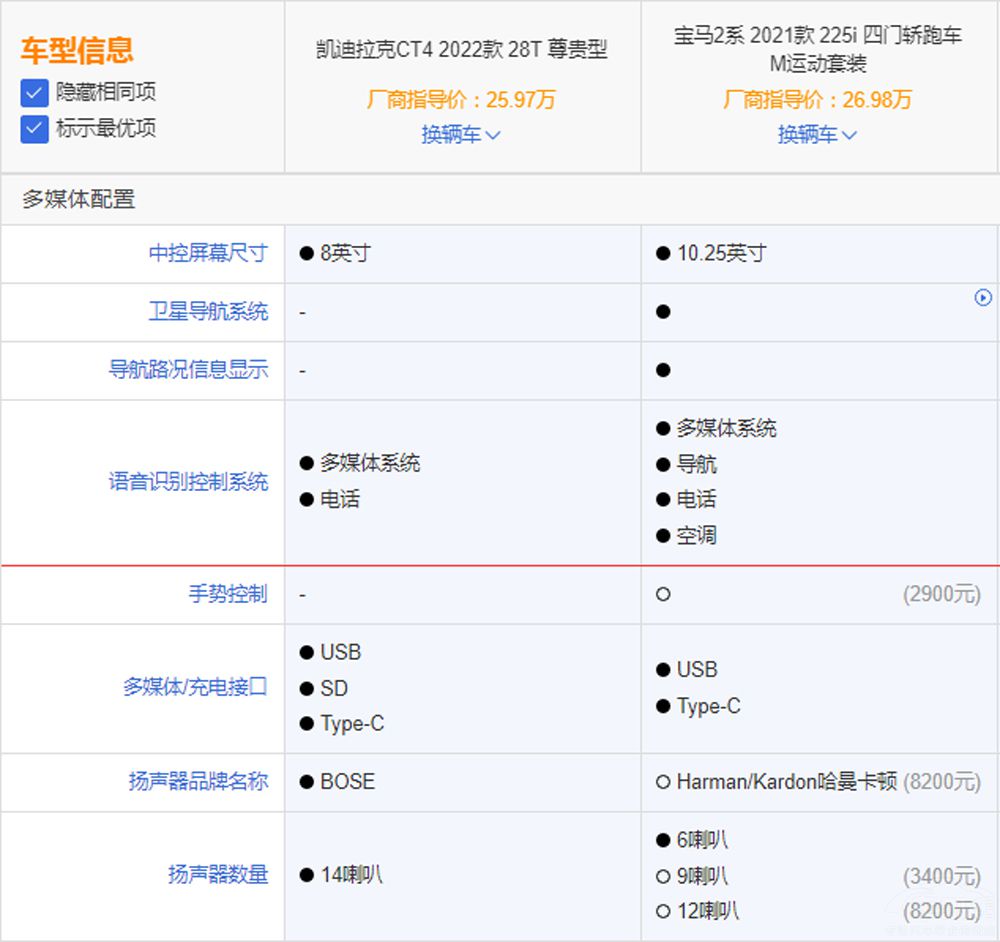Click the 多媒体/充电接口 parameter link
Screen dimensions: 1000x942
[x=195, y=688]
